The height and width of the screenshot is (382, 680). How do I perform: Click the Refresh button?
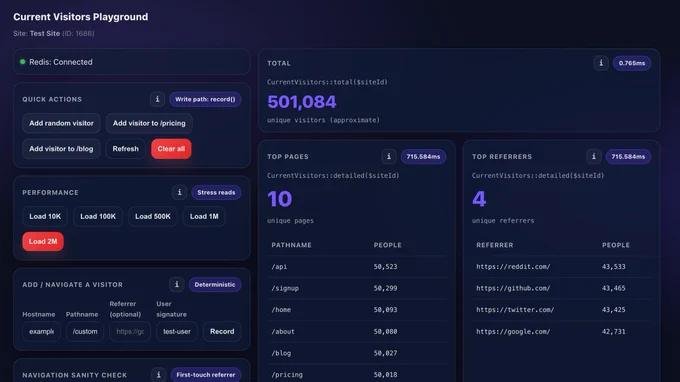(125, 149)
